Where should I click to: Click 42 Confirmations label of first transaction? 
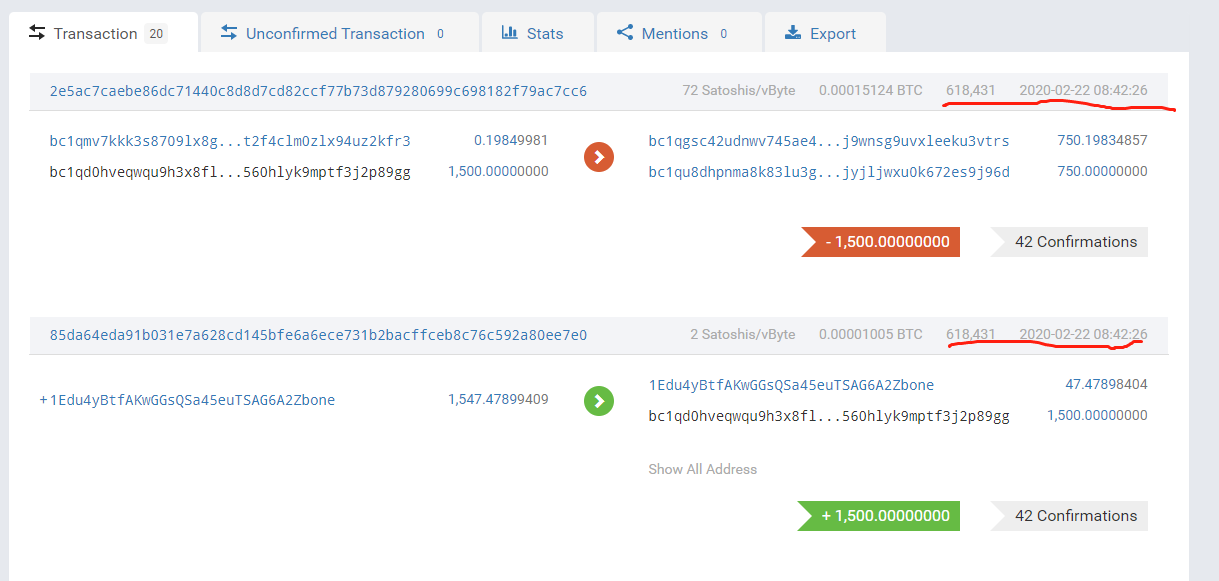[1069, 242]
